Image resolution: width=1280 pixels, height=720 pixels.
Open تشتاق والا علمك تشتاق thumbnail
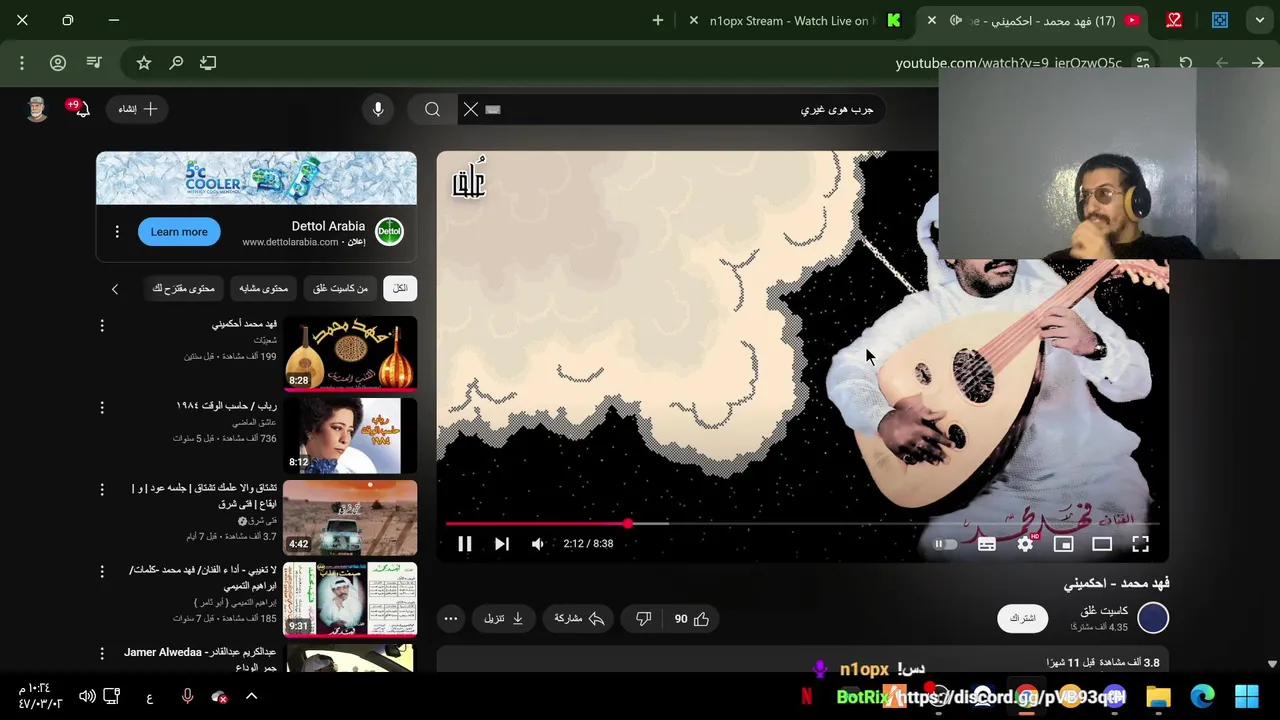point(350,517)
